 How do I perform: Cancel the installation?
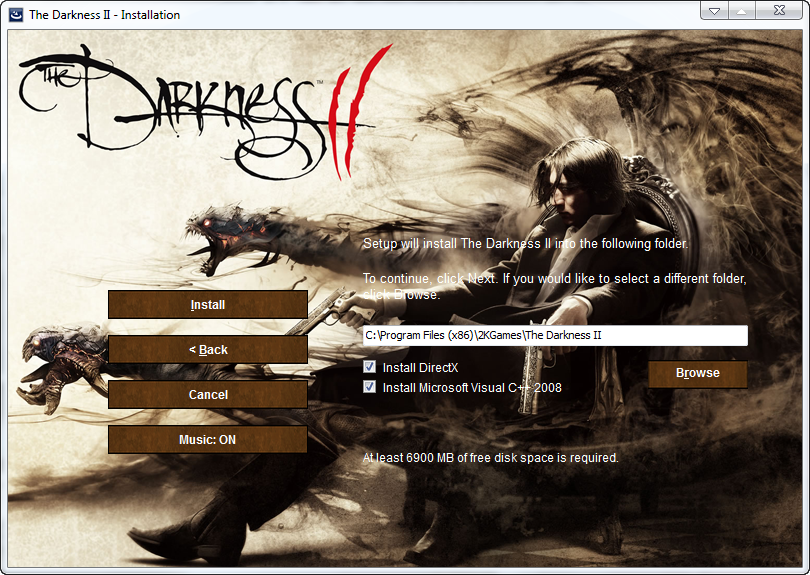pos(208,394)
